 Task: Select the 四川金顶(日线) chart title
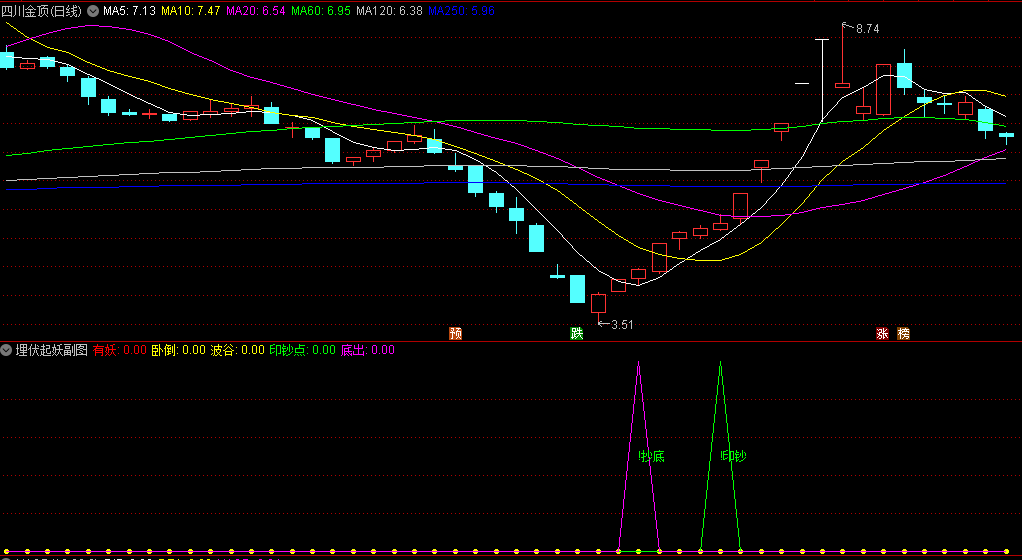pos(42,11)
